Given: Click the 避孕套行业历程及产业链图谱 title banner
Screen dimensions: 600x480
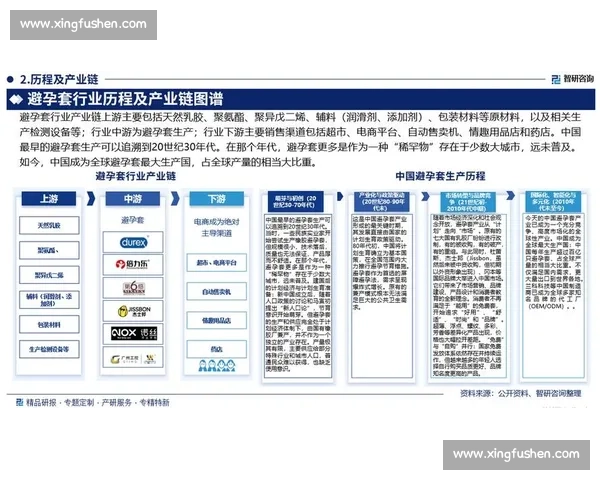Looking at the screenshot, I should tap(301, 99).
